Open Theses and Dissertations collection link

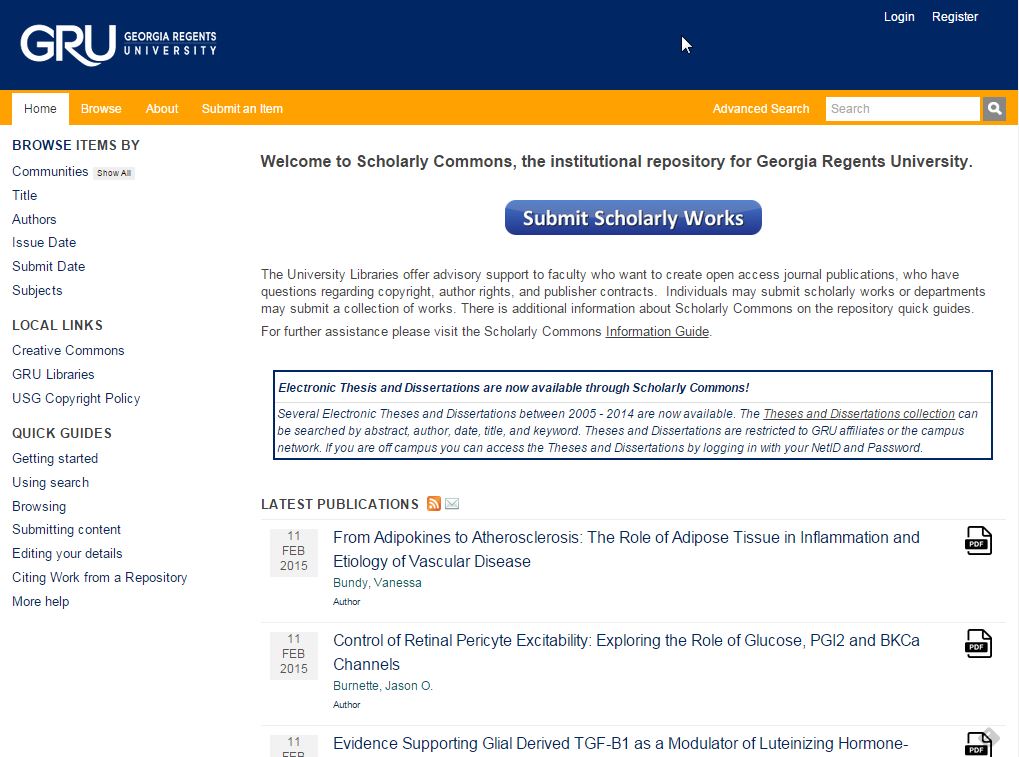point(859,414)
